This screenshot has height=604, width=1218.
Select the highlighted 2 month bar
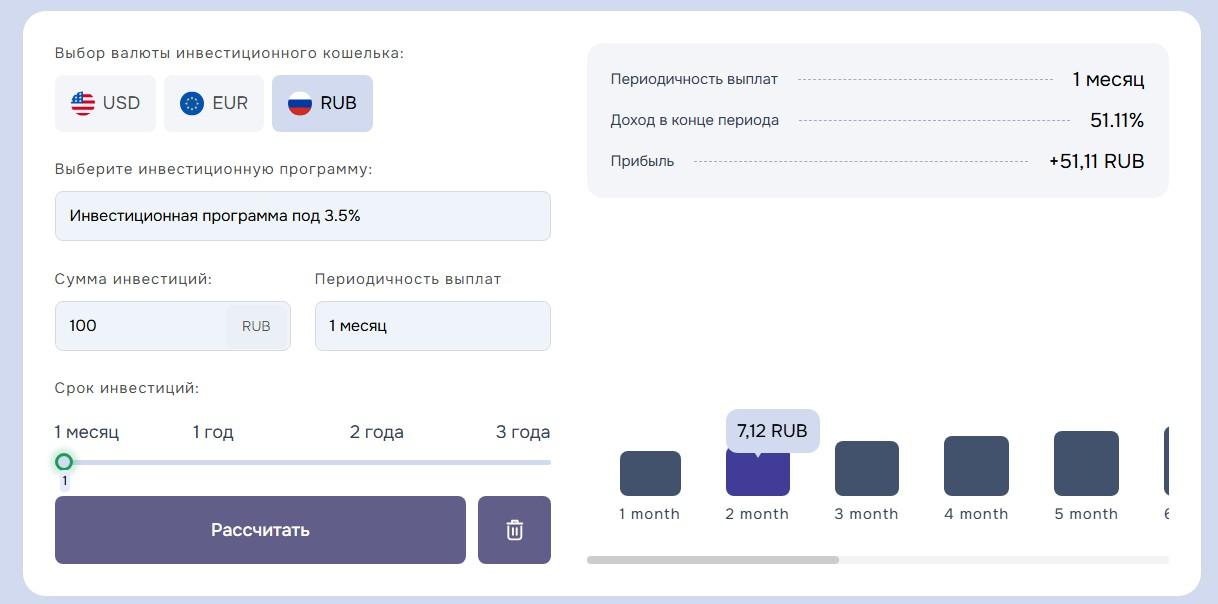pyautogui.click(x=757, y=475)
